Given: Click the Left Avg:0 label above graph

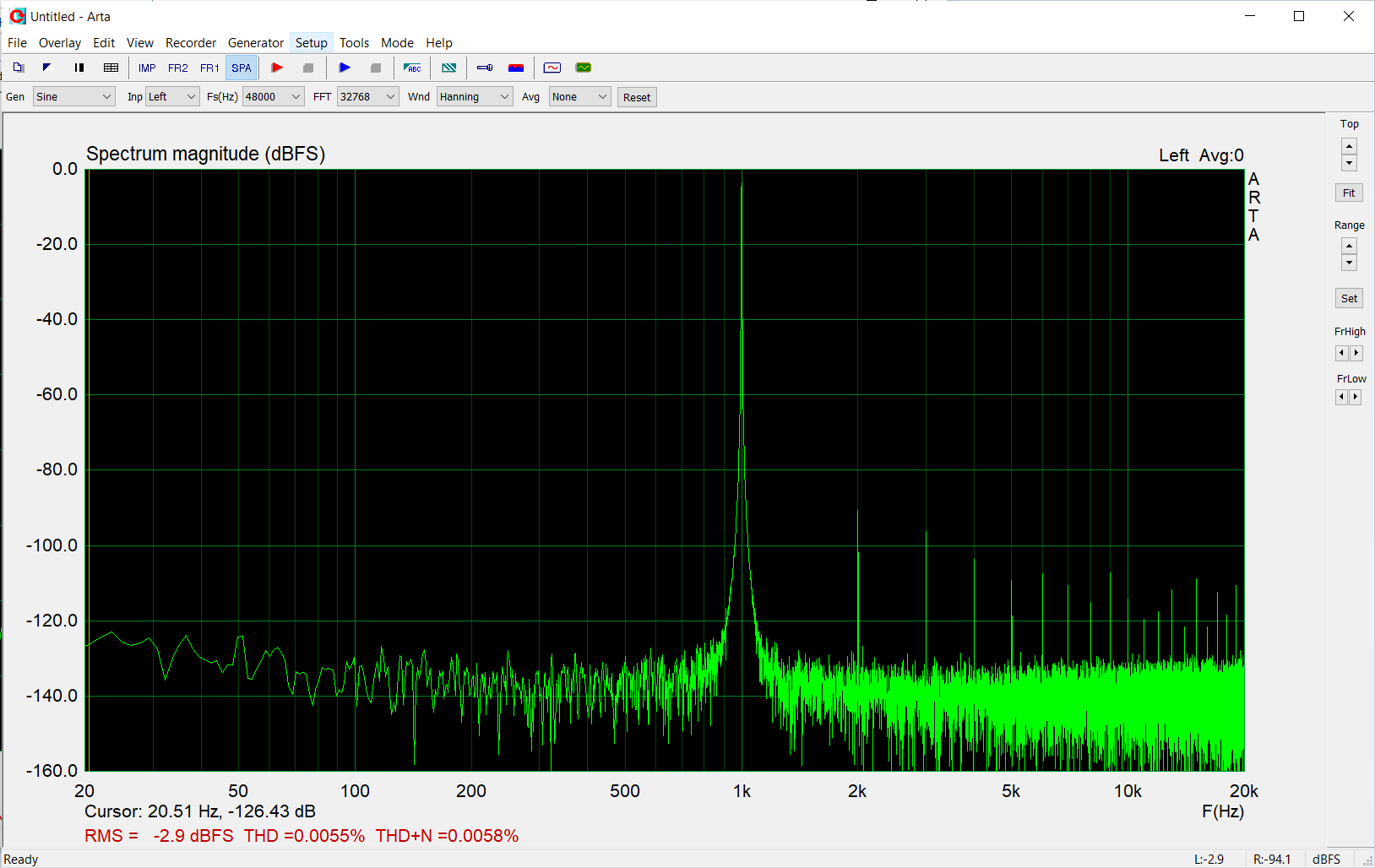Looking at the screenshot, I should point(1201,155).
